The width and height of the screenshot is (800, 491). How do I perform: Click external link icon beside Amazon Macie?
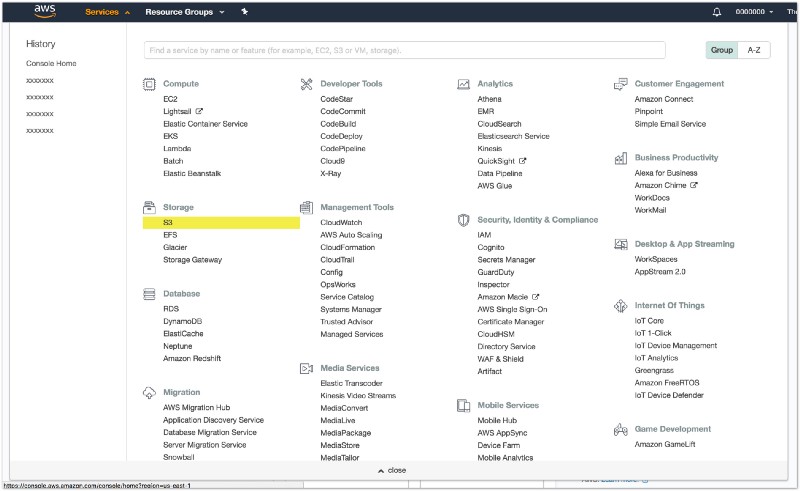pyautogui.click(x=535, y=297)
